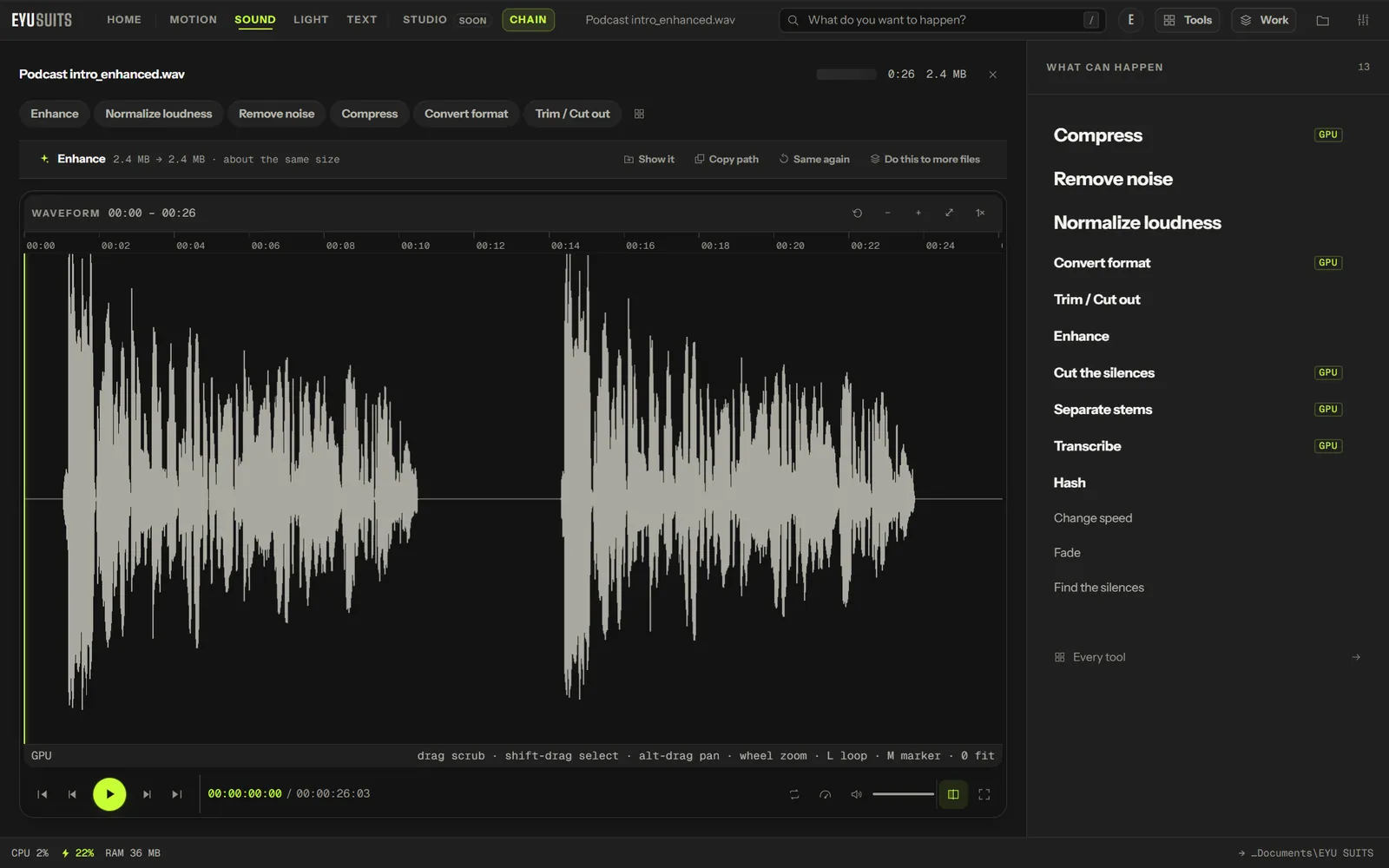Click the E profile button
Image resolution: width=1389 pixels, height=868 pixels.
pos(1130,20)
